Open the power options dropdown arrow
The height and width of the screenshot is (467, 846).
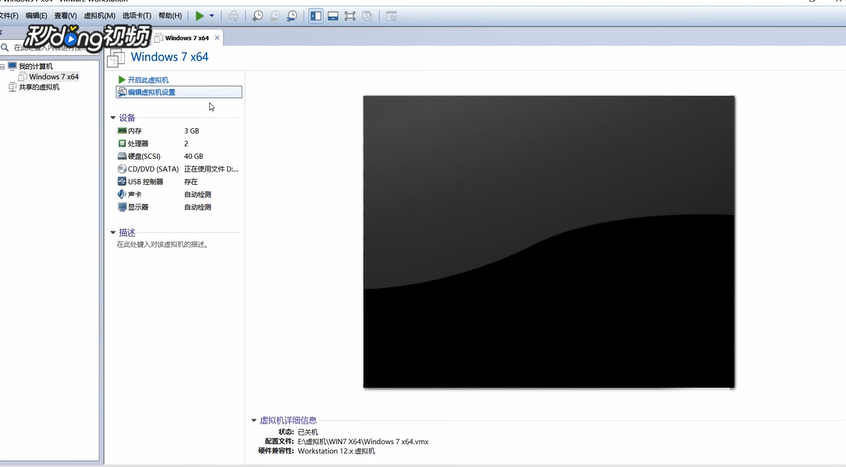212,16
